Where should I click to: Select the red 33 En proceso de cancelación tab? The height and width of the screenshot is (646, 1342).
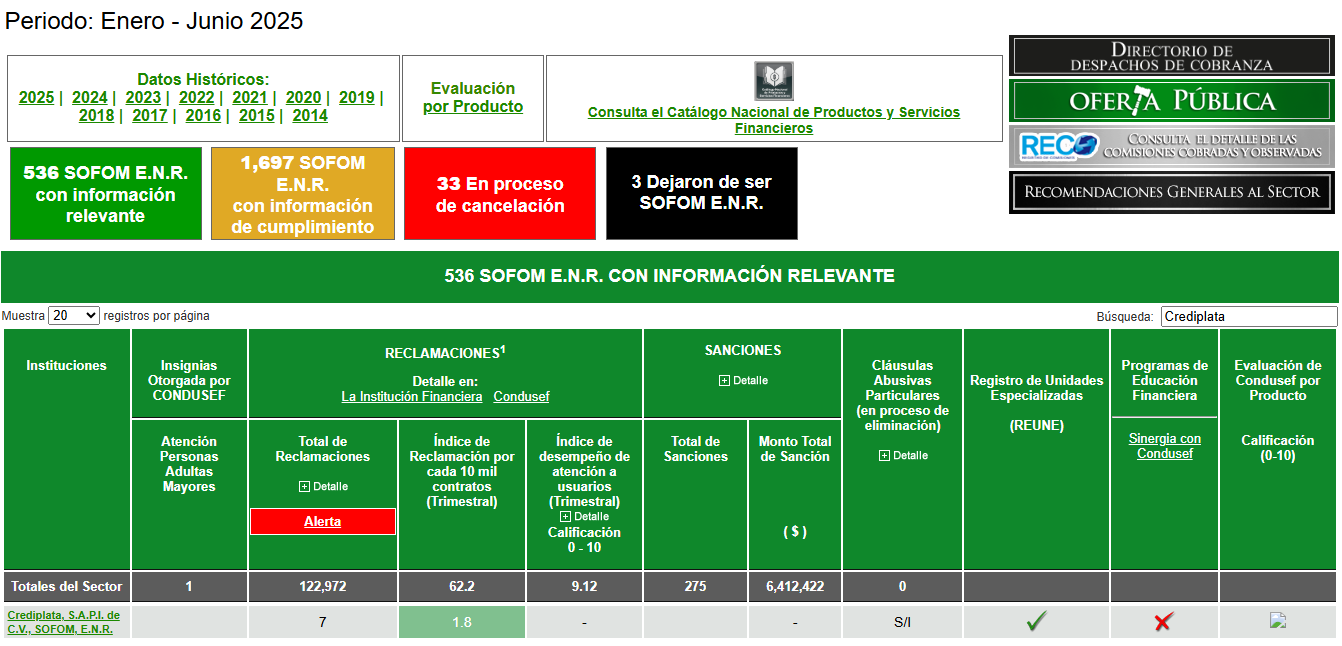coord(499,194)
